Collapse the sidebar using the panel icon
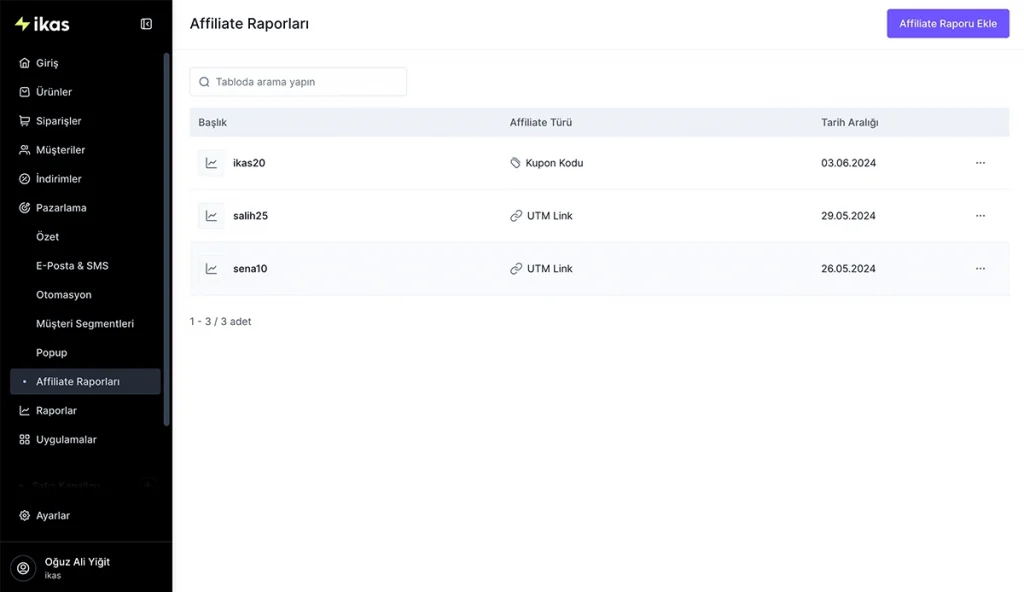Screen dimensions: 1024x592 (146, 24)
